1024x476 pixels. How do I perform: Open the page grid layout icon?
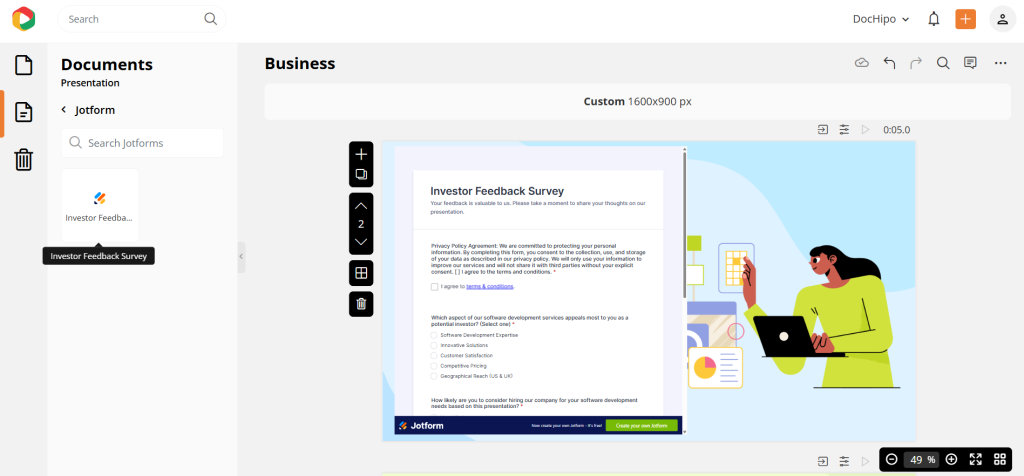[361, 272]
